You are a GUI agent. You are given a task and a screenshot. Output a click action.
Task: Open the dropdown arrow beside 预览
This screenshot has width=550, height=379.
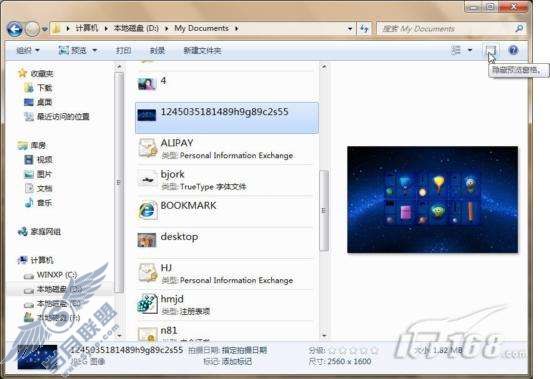94,51
